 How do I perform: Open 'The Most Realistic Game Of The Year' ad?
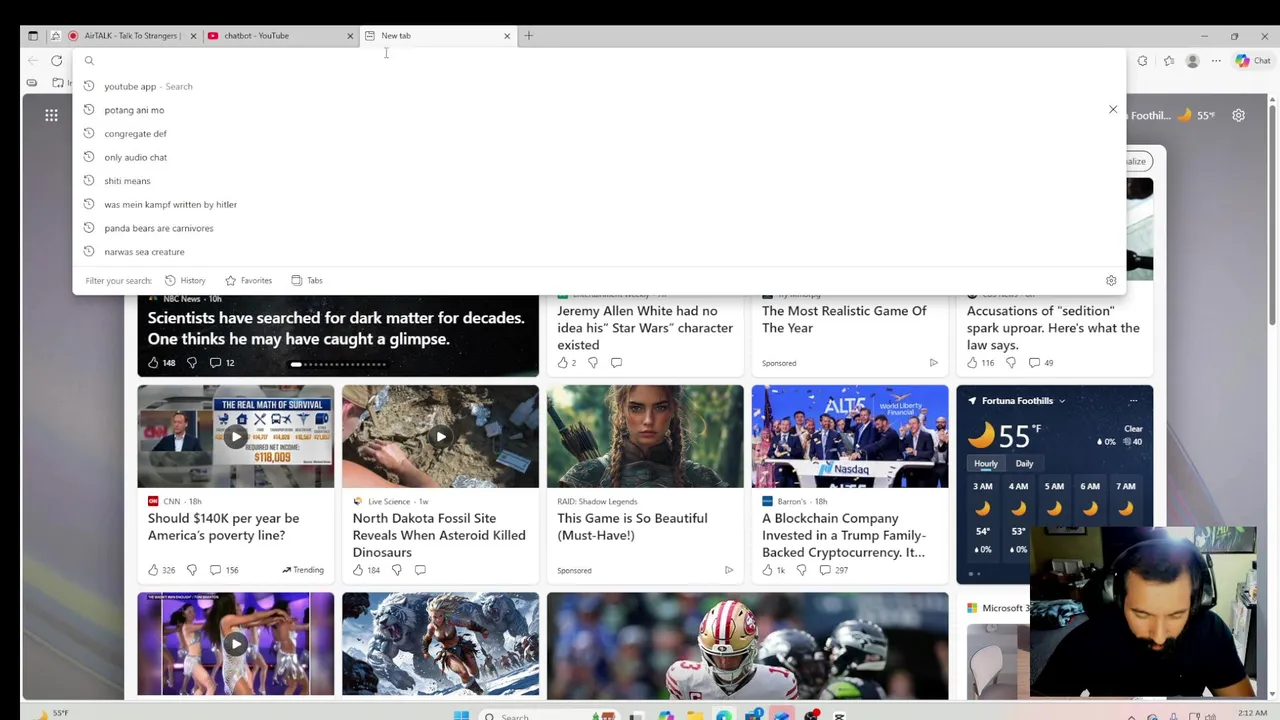coord(844,319)
